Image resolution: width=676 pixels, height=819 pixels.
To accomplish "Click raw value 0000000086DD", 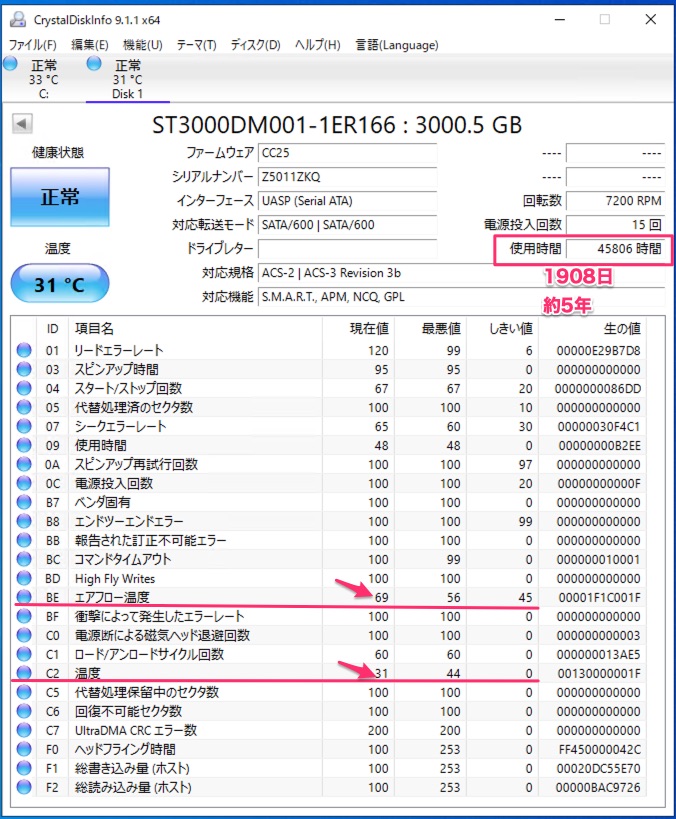I will coord(598,389).
